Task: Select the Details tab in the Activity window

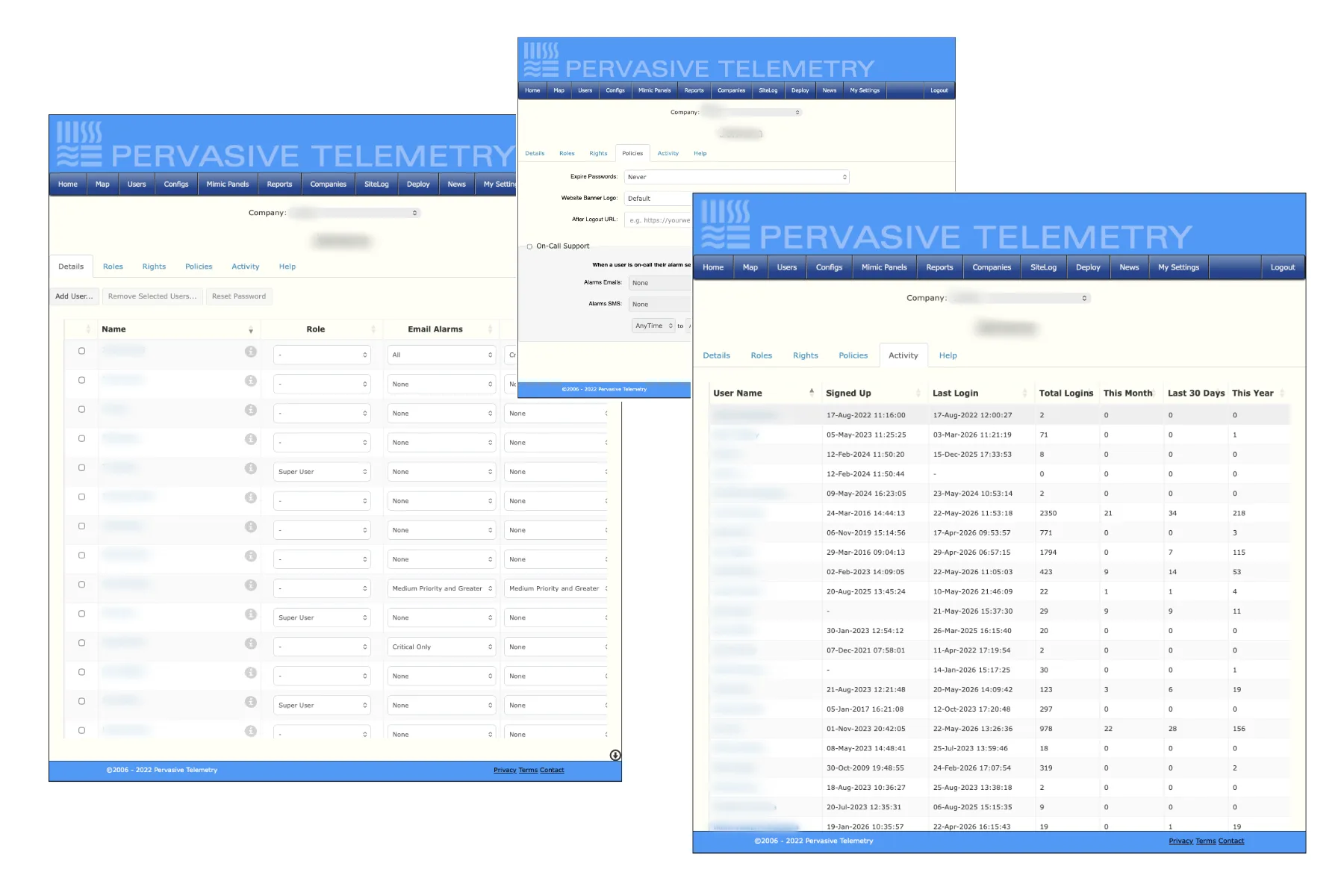Action: click(717, 355)
